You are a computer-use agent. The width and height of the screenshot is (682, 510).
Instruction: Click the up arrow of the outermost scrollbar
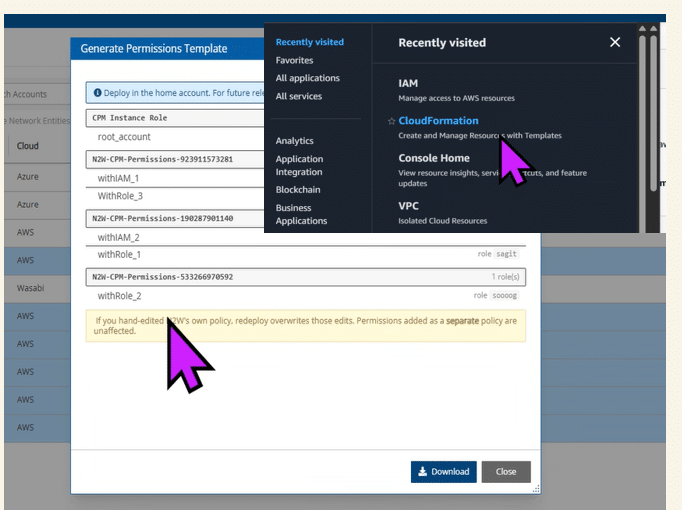pyautogui.click(x=653, y=29)
